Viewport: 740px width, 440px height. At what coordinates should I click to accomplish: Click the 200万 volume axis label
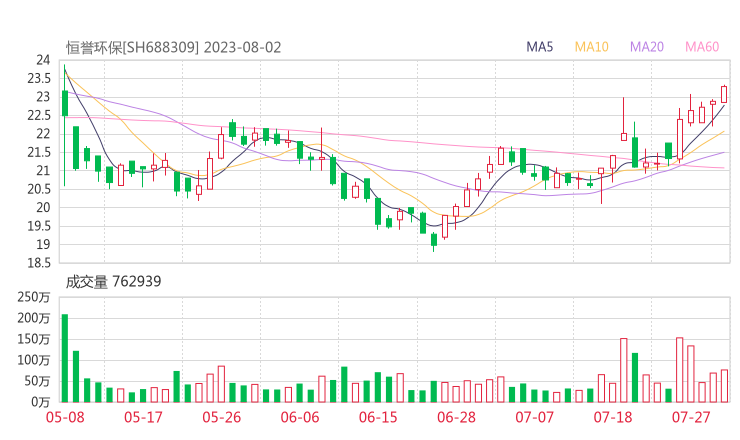click(34, 318)
